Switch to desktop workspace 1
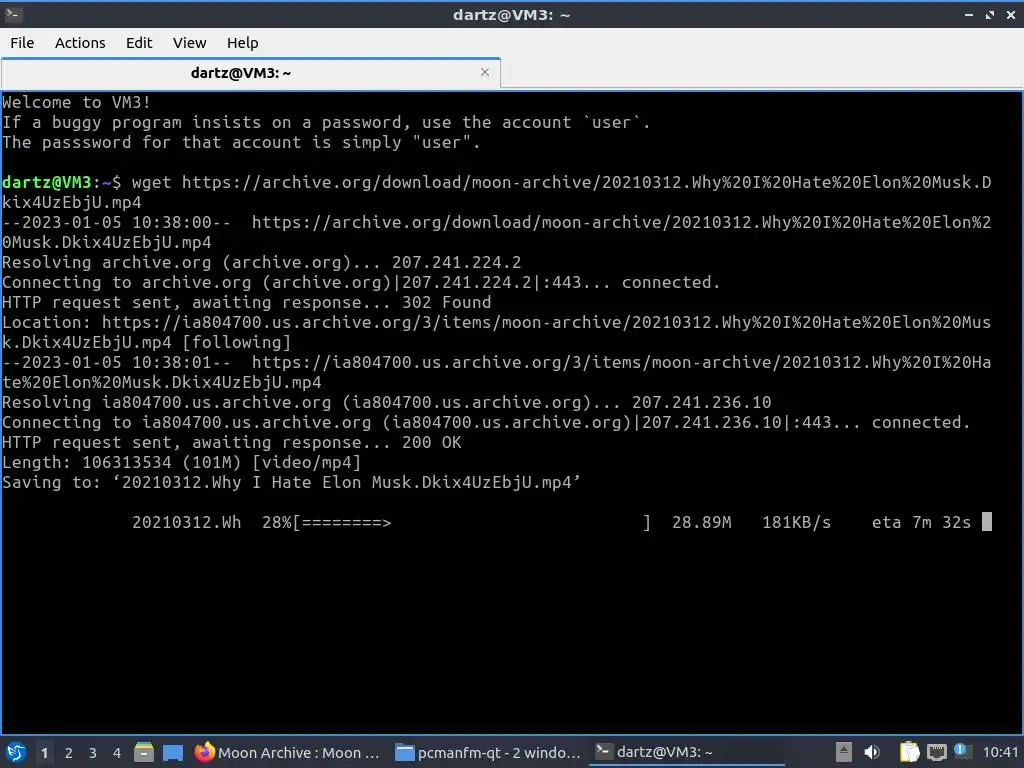This screenshot has height=768, width=1024. pos(44,753)
